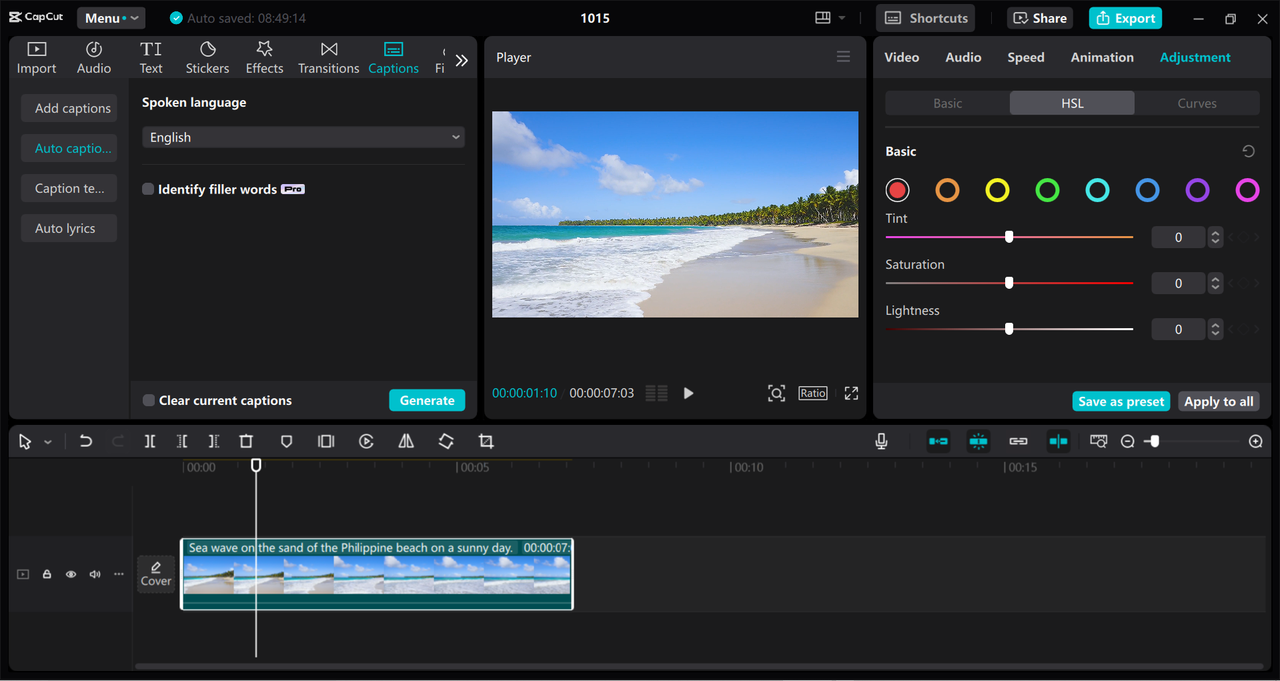The image size is (1280, 681).
Task: Adjust the Saturation value stepper
Action: (x=1215, y=283)
